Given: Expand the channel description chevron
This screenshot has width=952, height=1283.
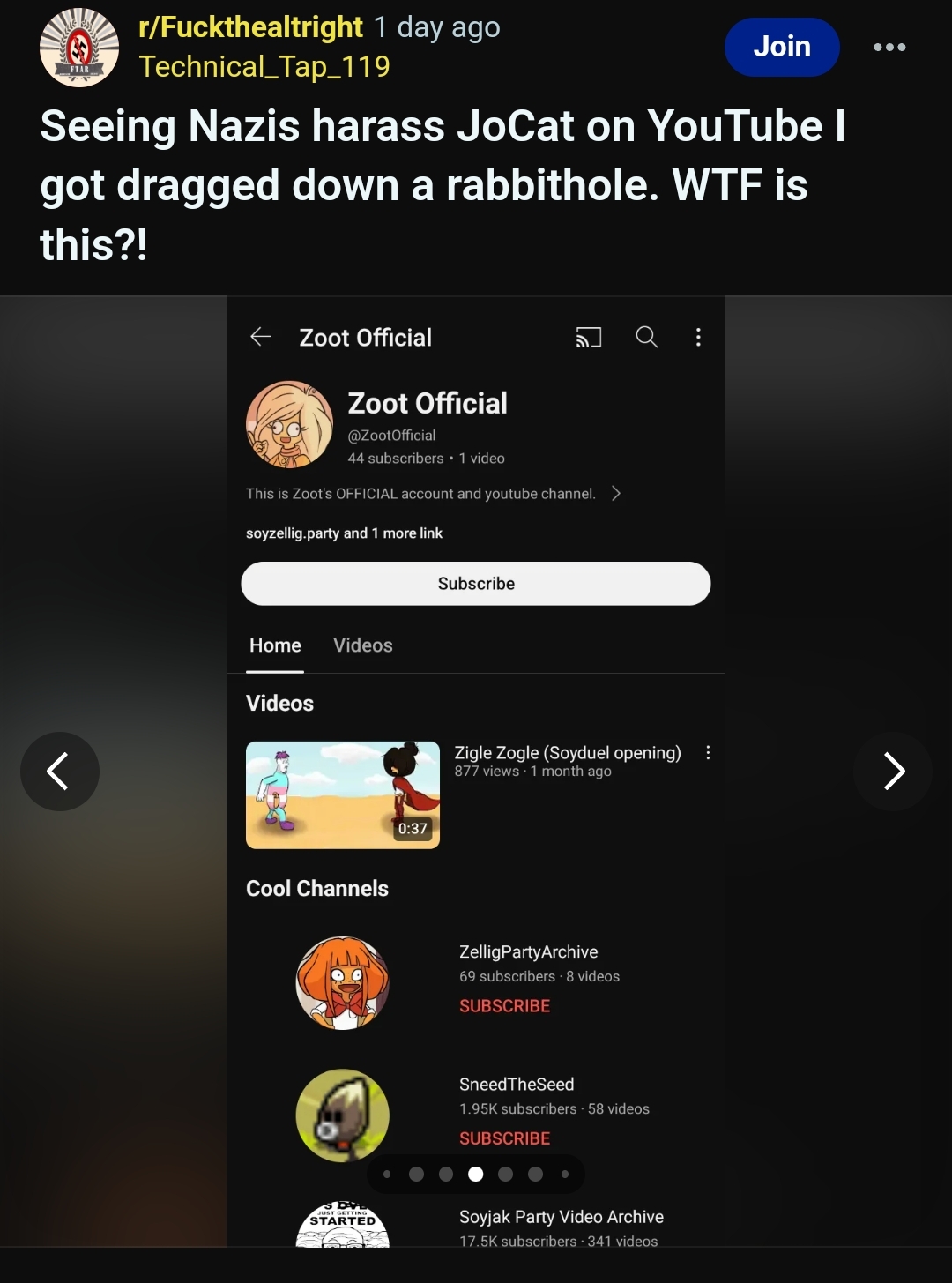Looking at the screenshot, I should point(616,494).
